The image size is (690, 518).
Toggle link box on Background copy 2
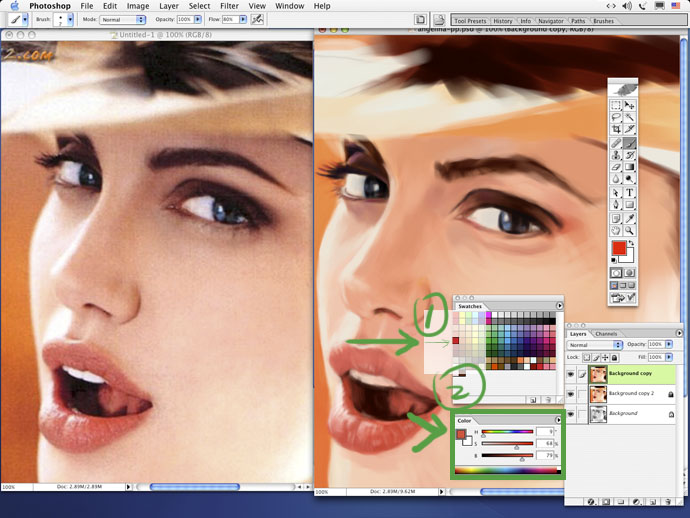(582, 394)
